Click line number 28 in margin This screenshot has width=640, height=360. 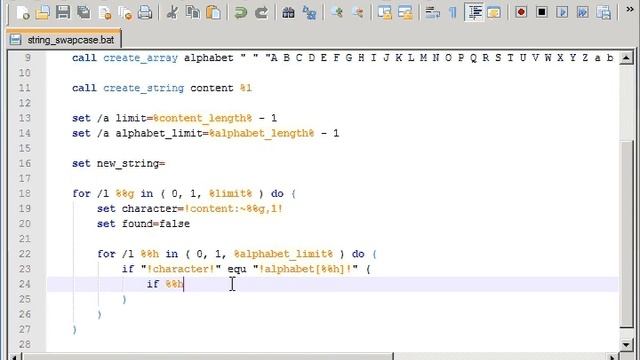(x=24, y=344)
